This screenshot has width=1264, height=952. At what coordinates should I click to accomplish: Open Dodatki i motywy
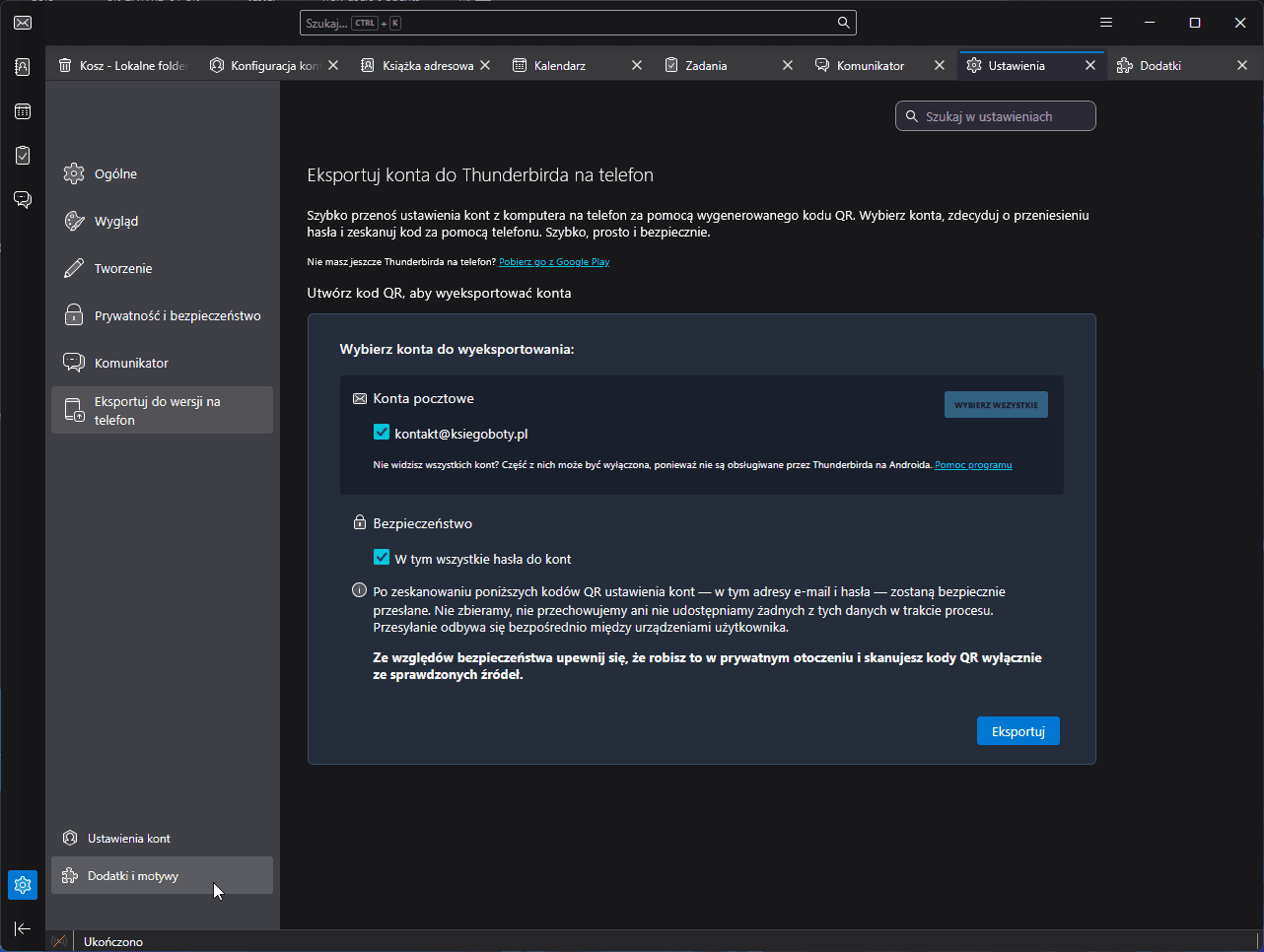point(162,875)
